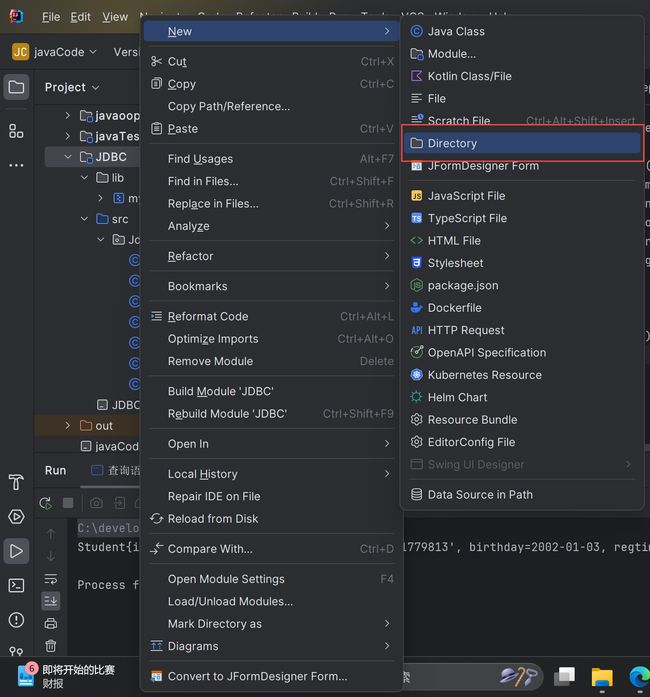Viewport: 650px width, 697px height.
Task: Expand the New submenu arrow
Action: pos(387,31)
